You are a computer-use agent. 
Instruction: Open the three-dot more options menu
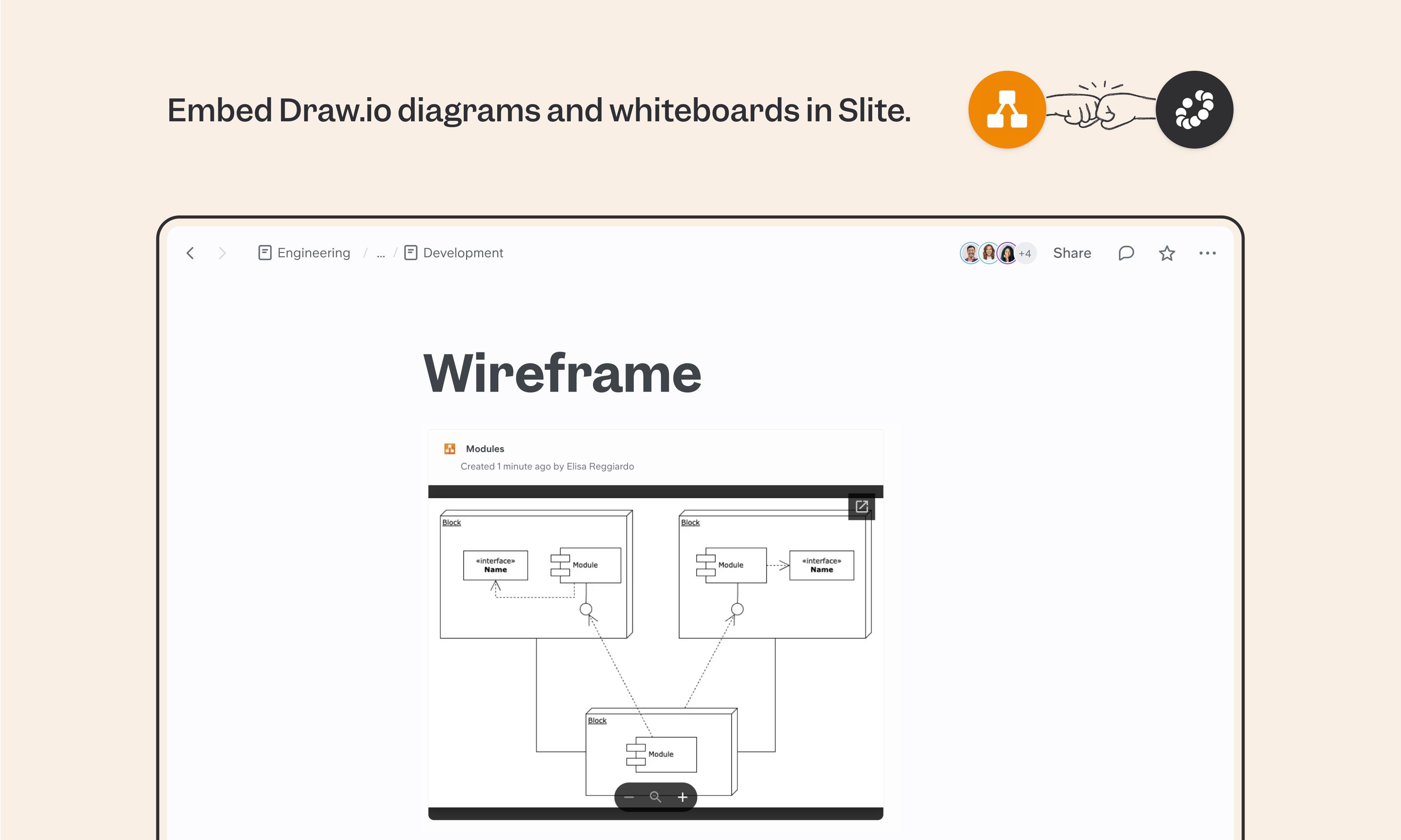pyautogui.click(x=1207, y=253)
